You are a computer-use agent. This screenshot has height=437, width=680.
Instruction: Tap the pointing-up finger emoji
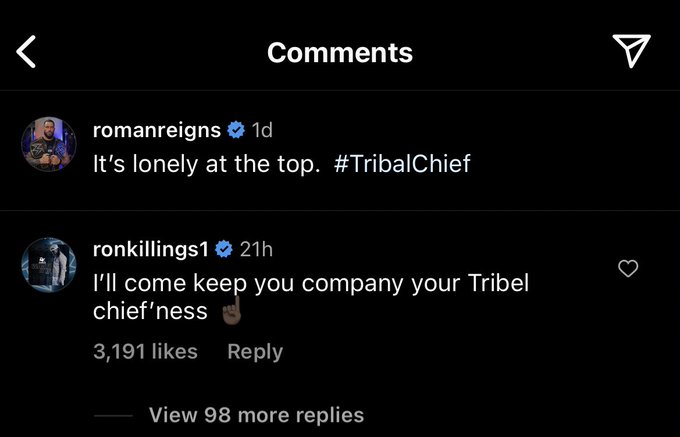click(231, 310)
